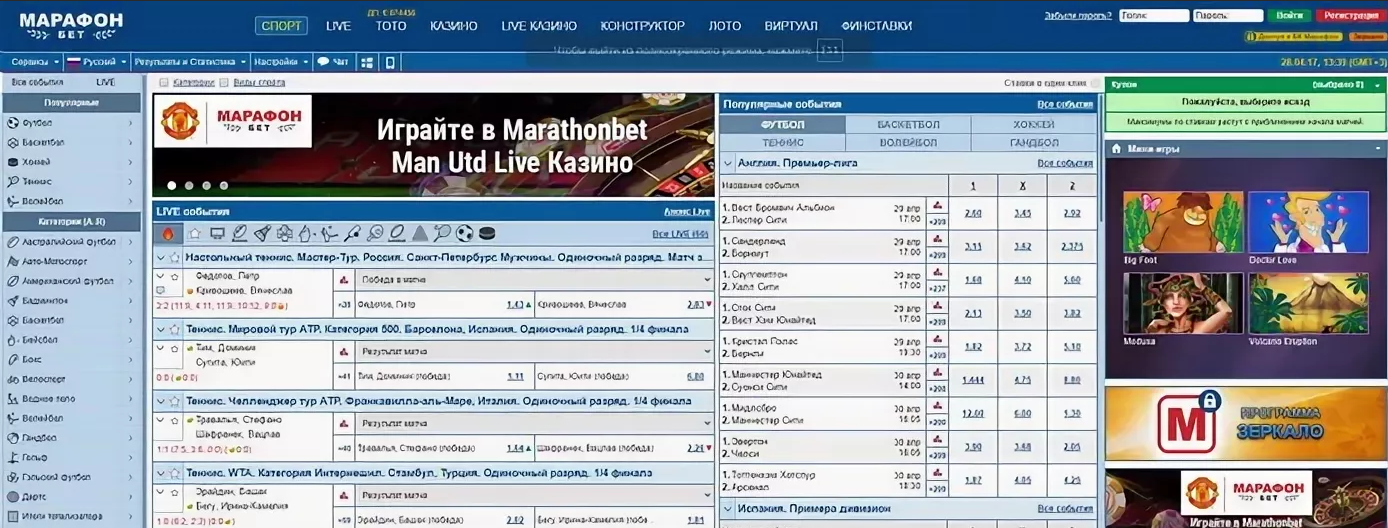Favorite the Настольный теннис league star
Viewport: 1388px width, 528px height.
(174, 257)
